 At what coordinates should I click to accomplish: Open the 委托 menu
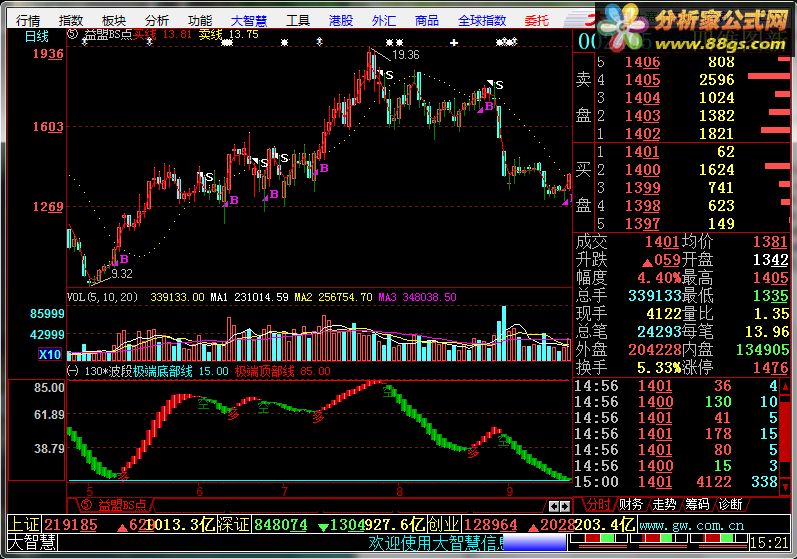click(x=537, y=20)
